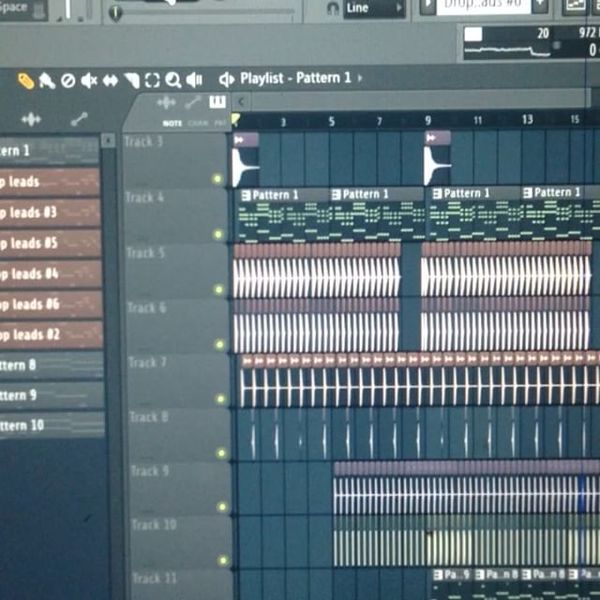Select 'ttern 9' in picker
This screenshot has height=600, width=600.
(x=52, y=395)
